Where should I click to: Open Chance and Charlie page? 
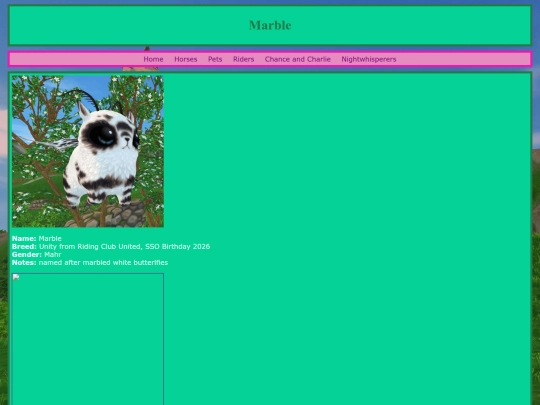tap(298, 59)
